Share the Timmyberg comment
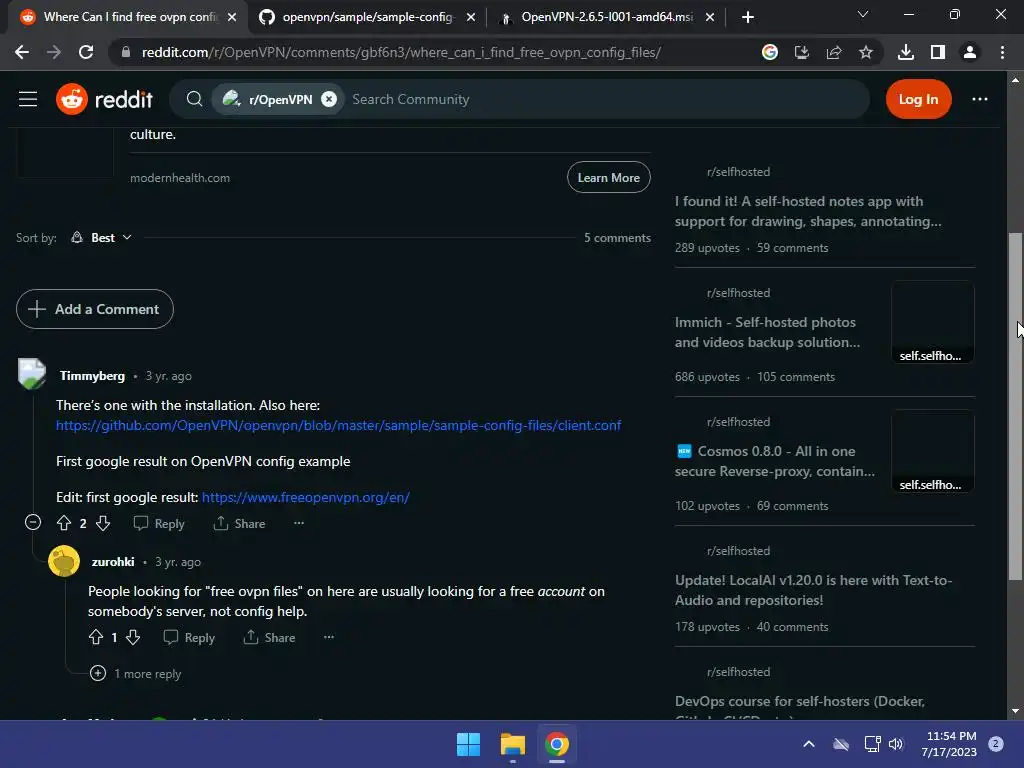 tap(239, 523)
